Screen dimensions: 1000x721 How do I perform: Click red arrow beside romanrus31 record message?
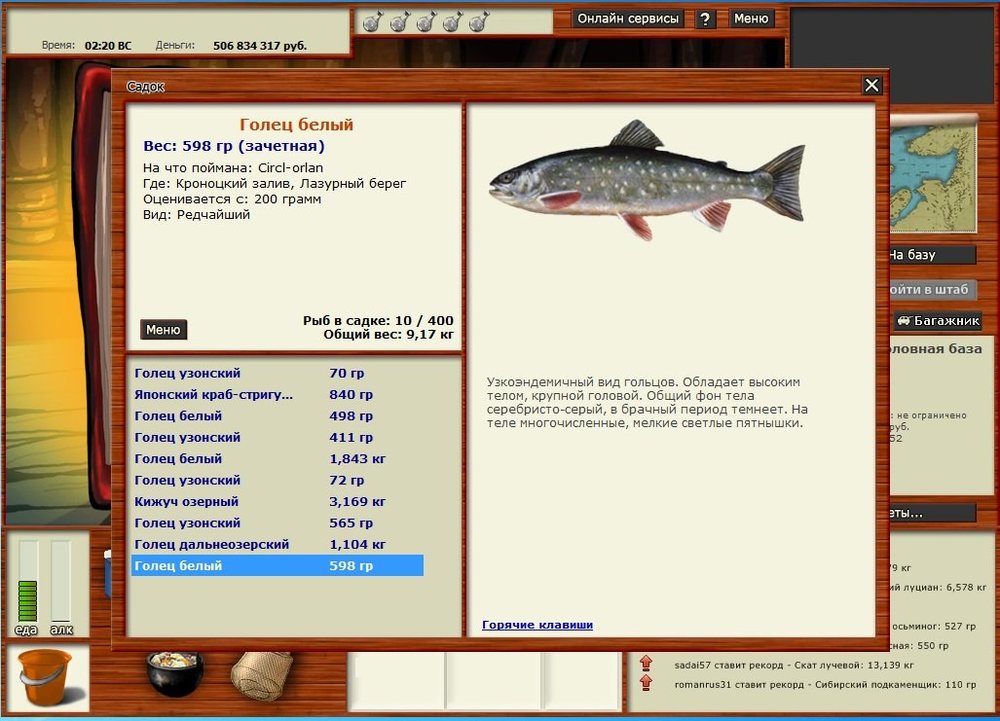click(646, 684)
